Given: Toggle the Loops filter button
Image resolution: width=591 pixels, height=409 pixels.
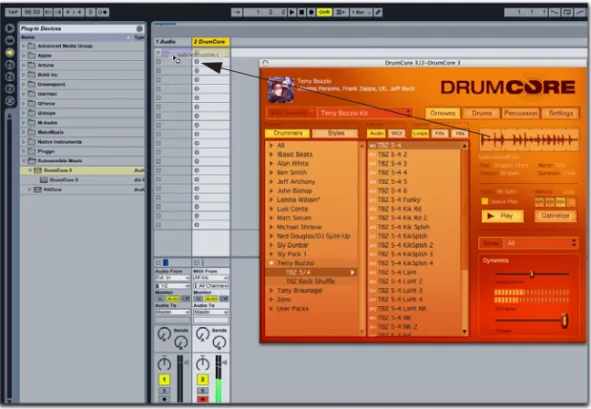Looking at the screenshot, I should pos(420,133).
